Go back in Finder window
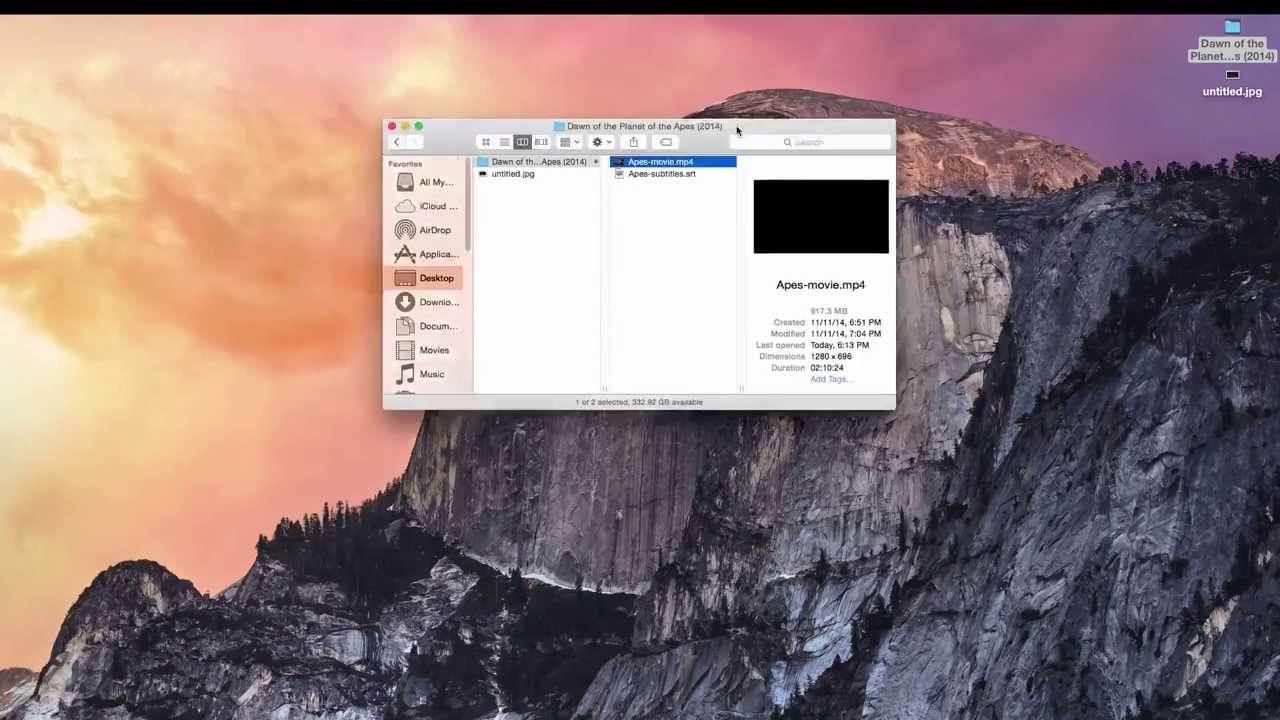The height and width of the screenshot is (720, 1280). coord(396,142)
